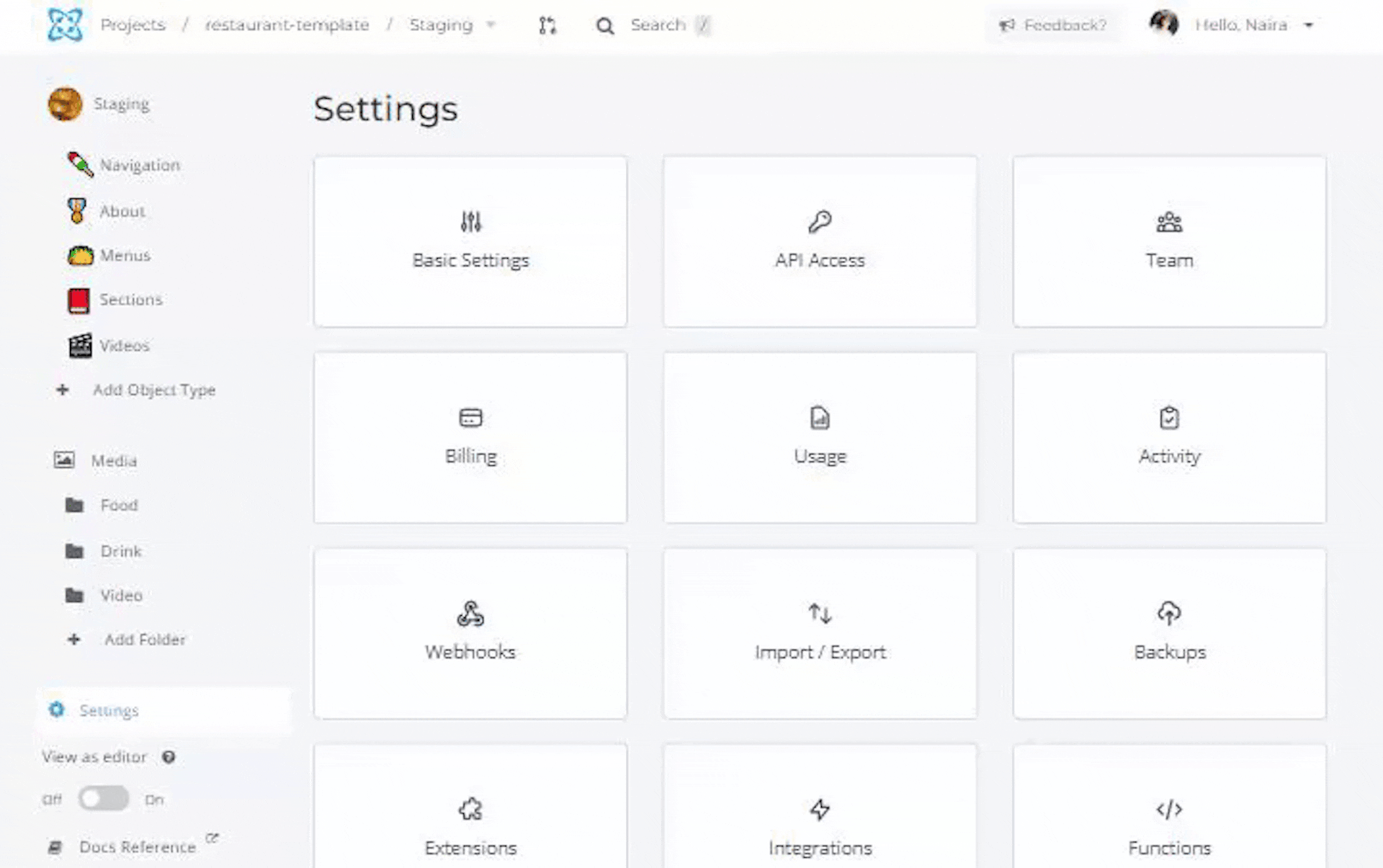The height and width of the screenshot is (868, 1383).
Task: Click the Import / Export icon
Action: (819, 614)
